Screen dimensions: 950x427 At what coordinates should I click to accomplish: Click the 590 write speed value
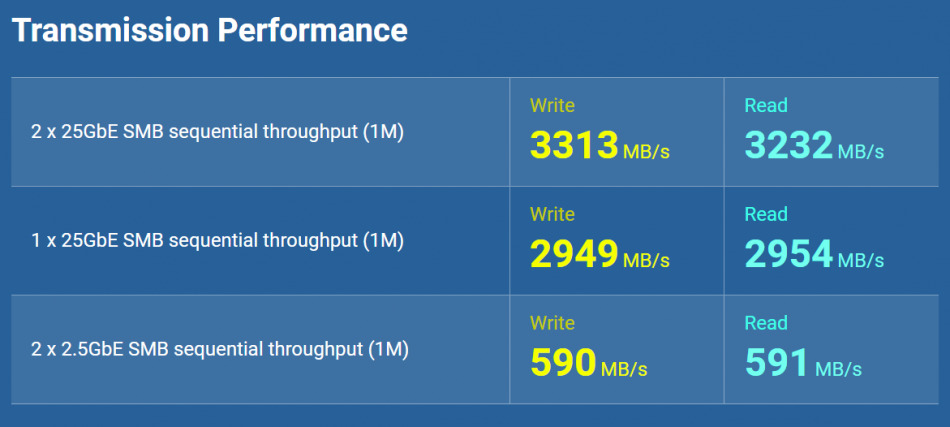tap(563, 364)
